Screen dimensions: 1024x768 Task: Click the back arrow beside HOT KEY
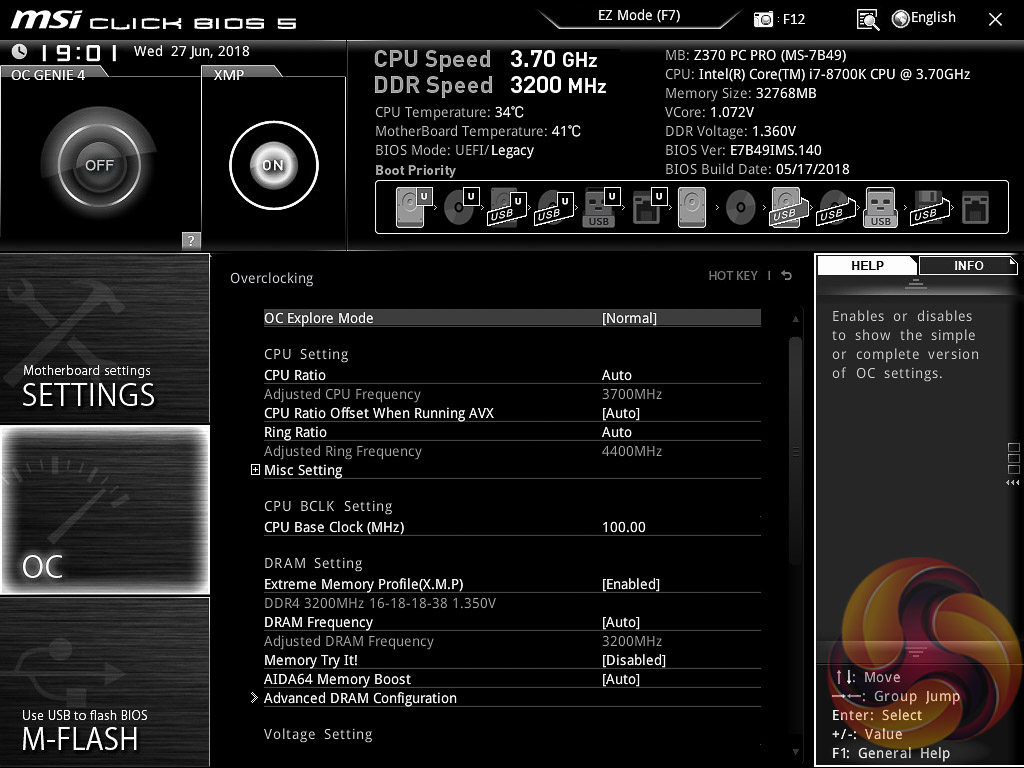[x=787, y=276]
